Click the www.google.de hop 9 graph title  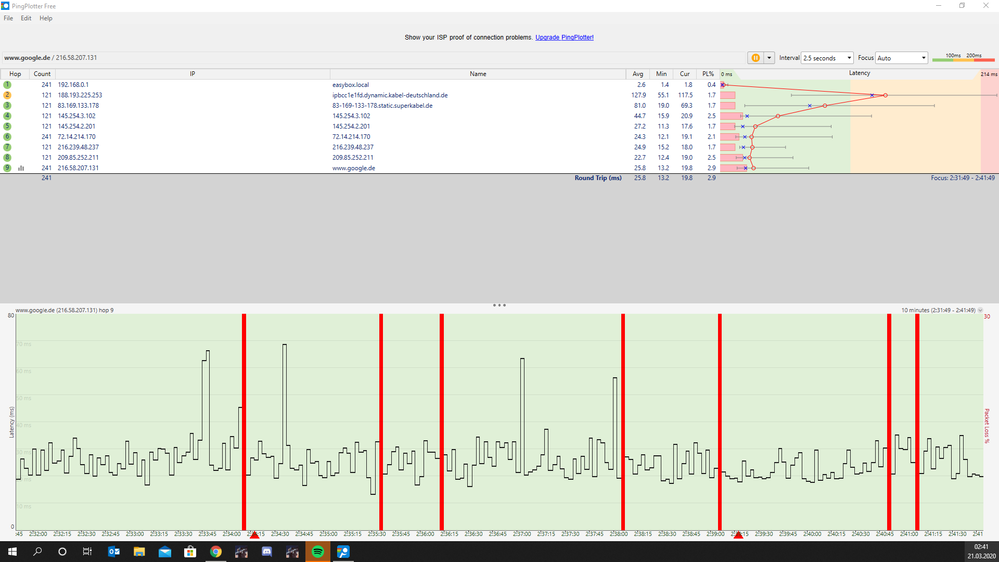64,310
